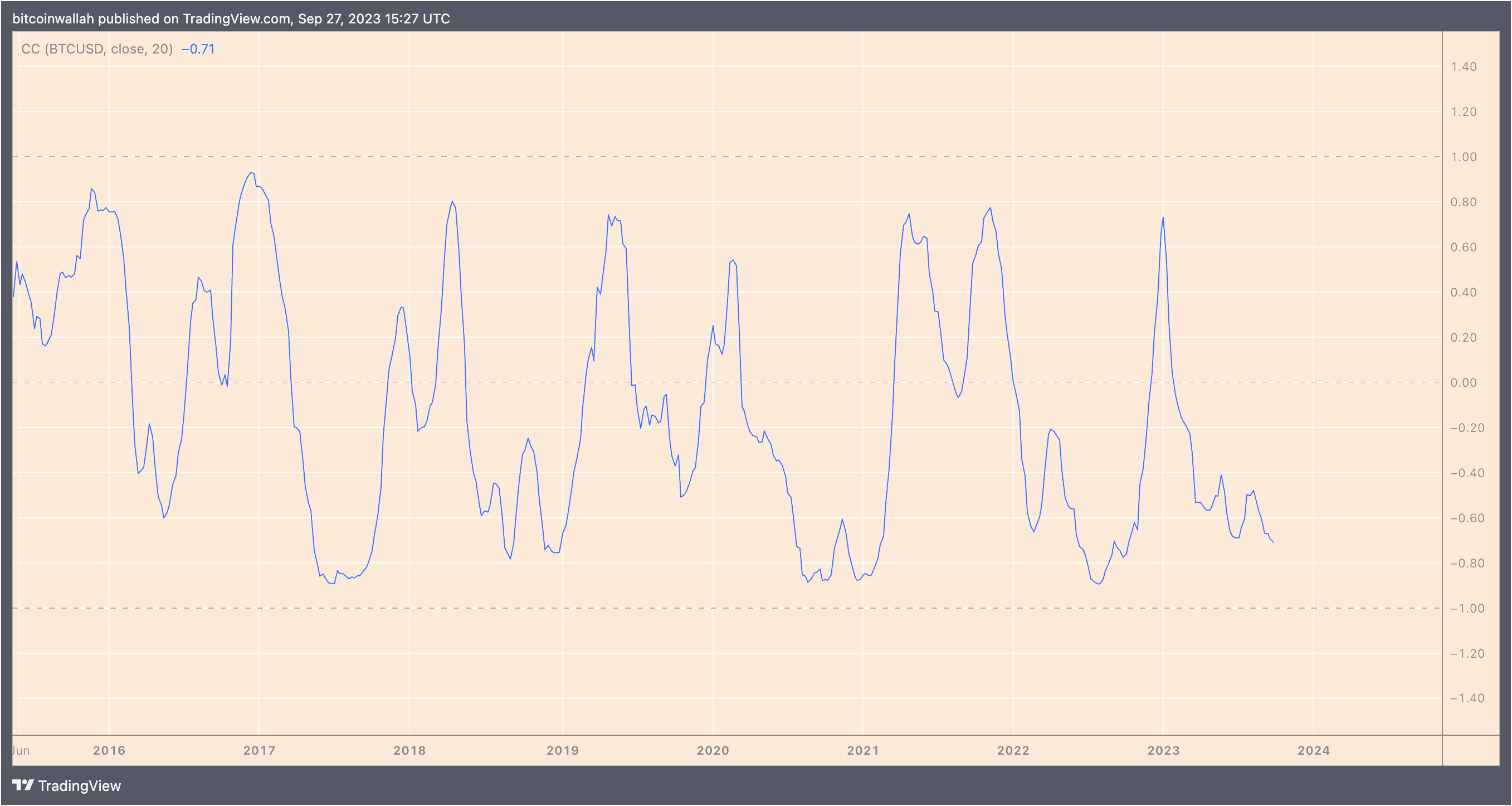Image resolution: width=1512 pixels, height=806 pixels.
Task: Click the 2016 label on time axis
Action: 109,750
